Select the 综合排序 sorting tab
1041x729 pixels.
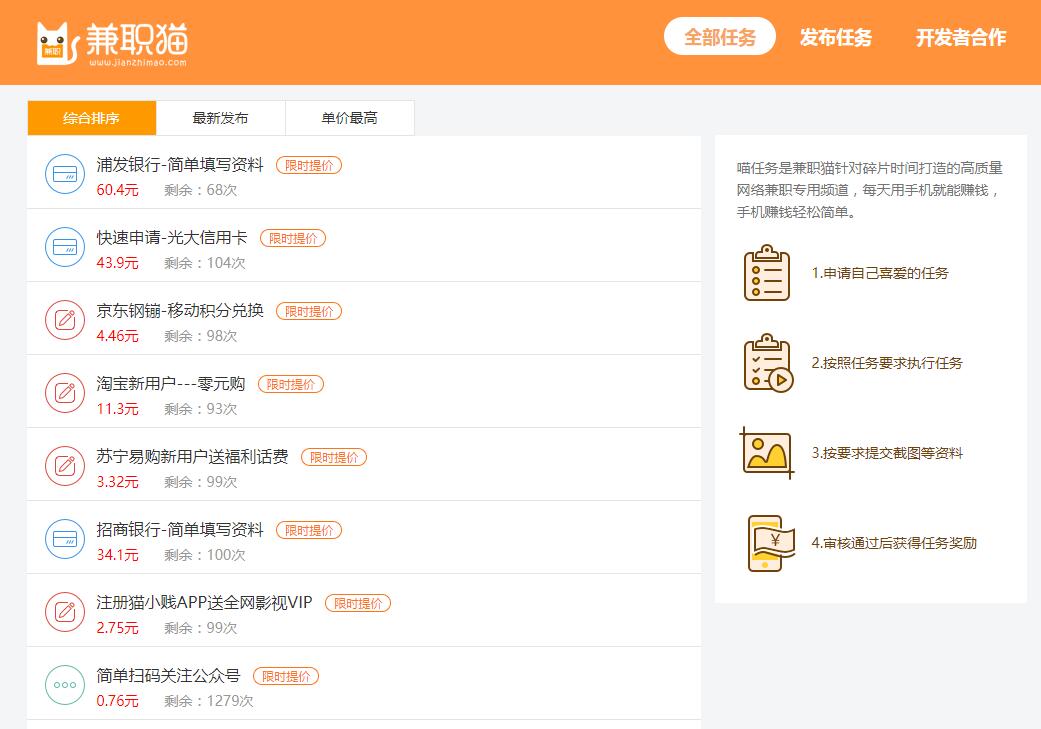92,118
